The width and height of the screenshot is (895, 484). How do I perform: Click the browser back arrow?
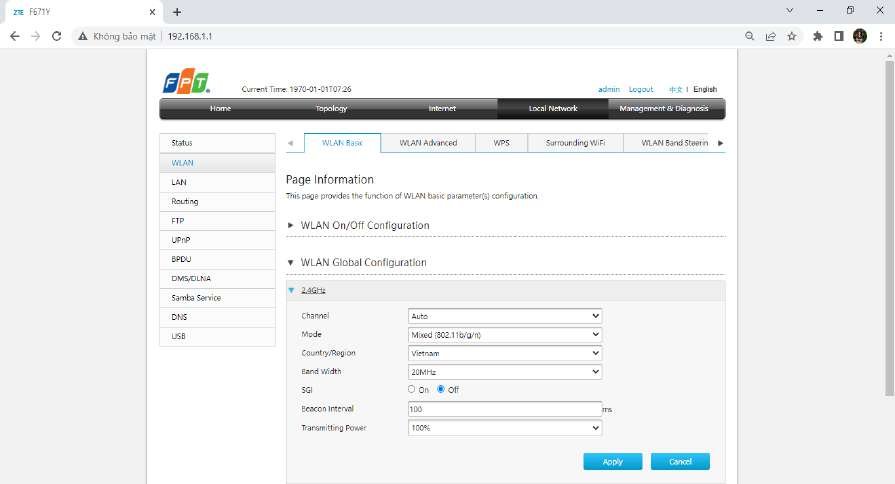(x=15, y=36)
